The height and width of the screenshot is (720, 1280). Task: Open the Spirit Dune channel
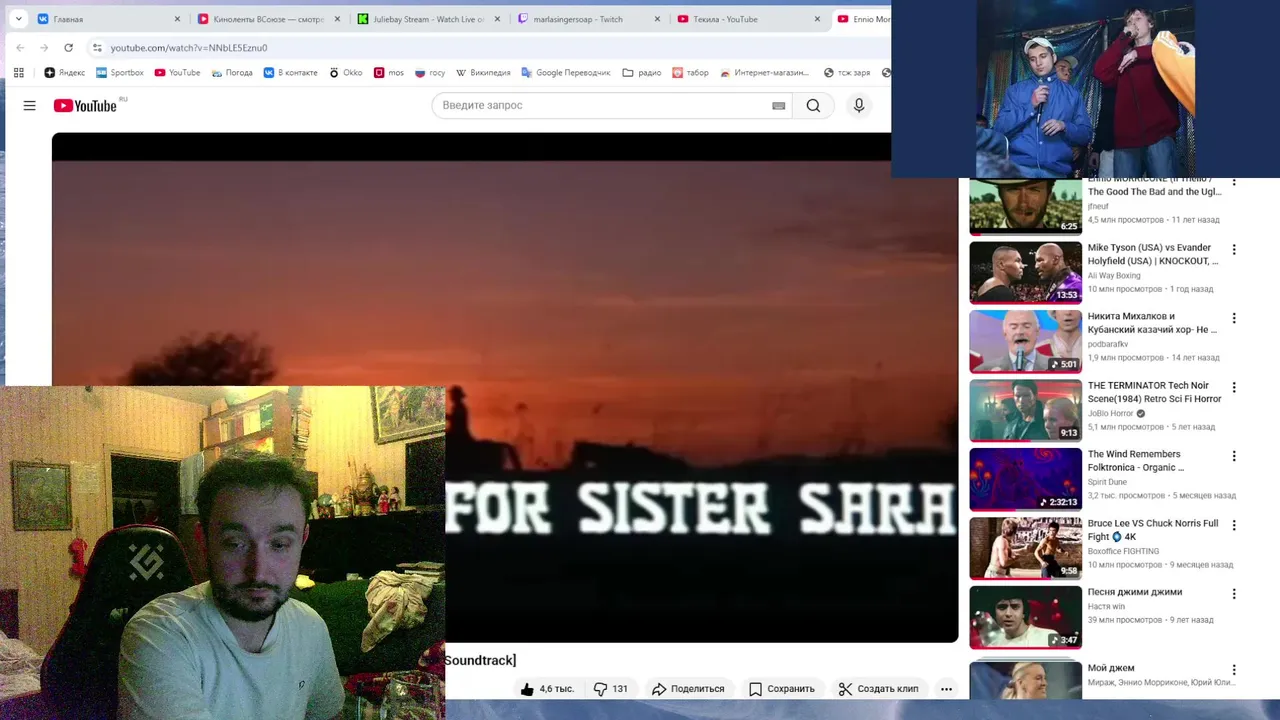pyautogui.click(x=1107, y=482)
